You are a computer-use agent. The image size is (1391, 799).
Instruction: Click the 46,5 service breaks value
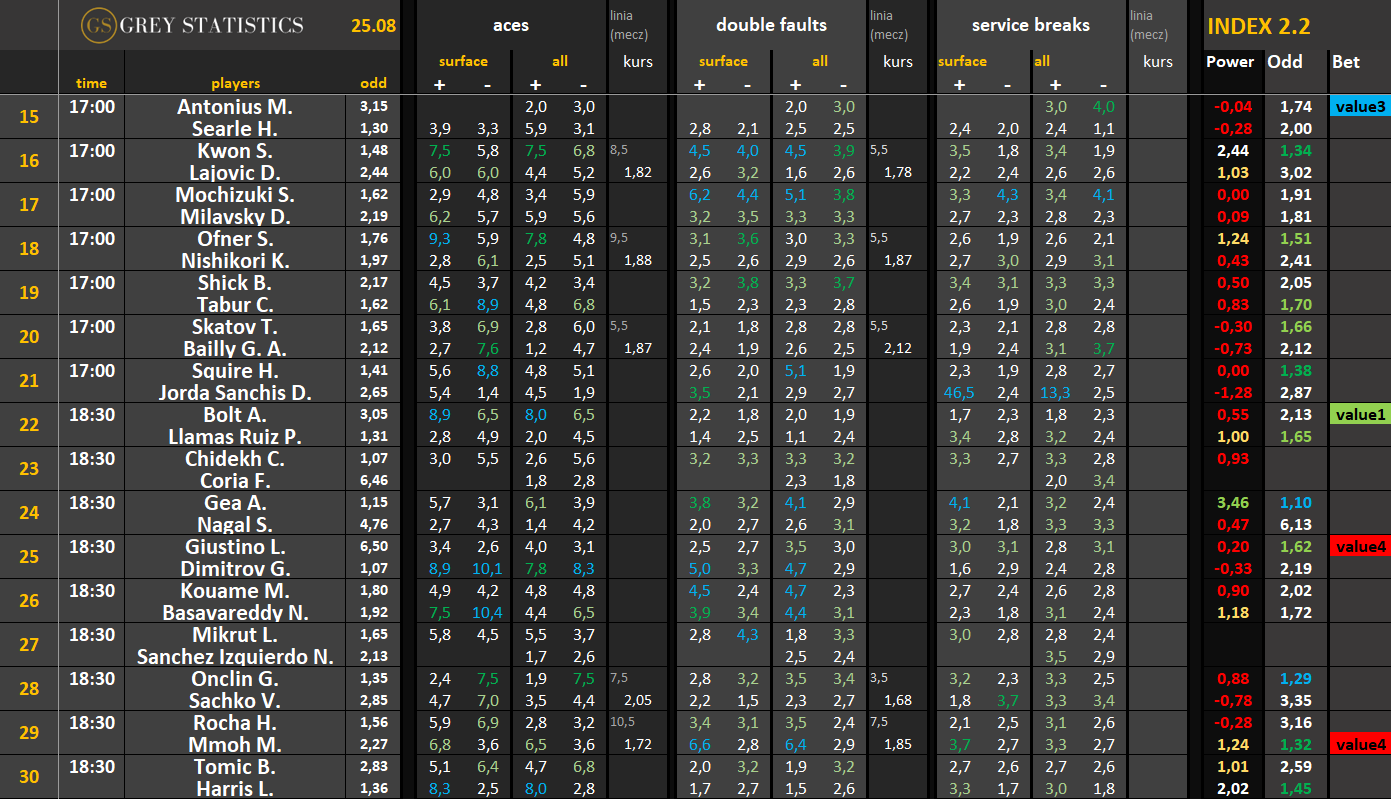[960, 392]
